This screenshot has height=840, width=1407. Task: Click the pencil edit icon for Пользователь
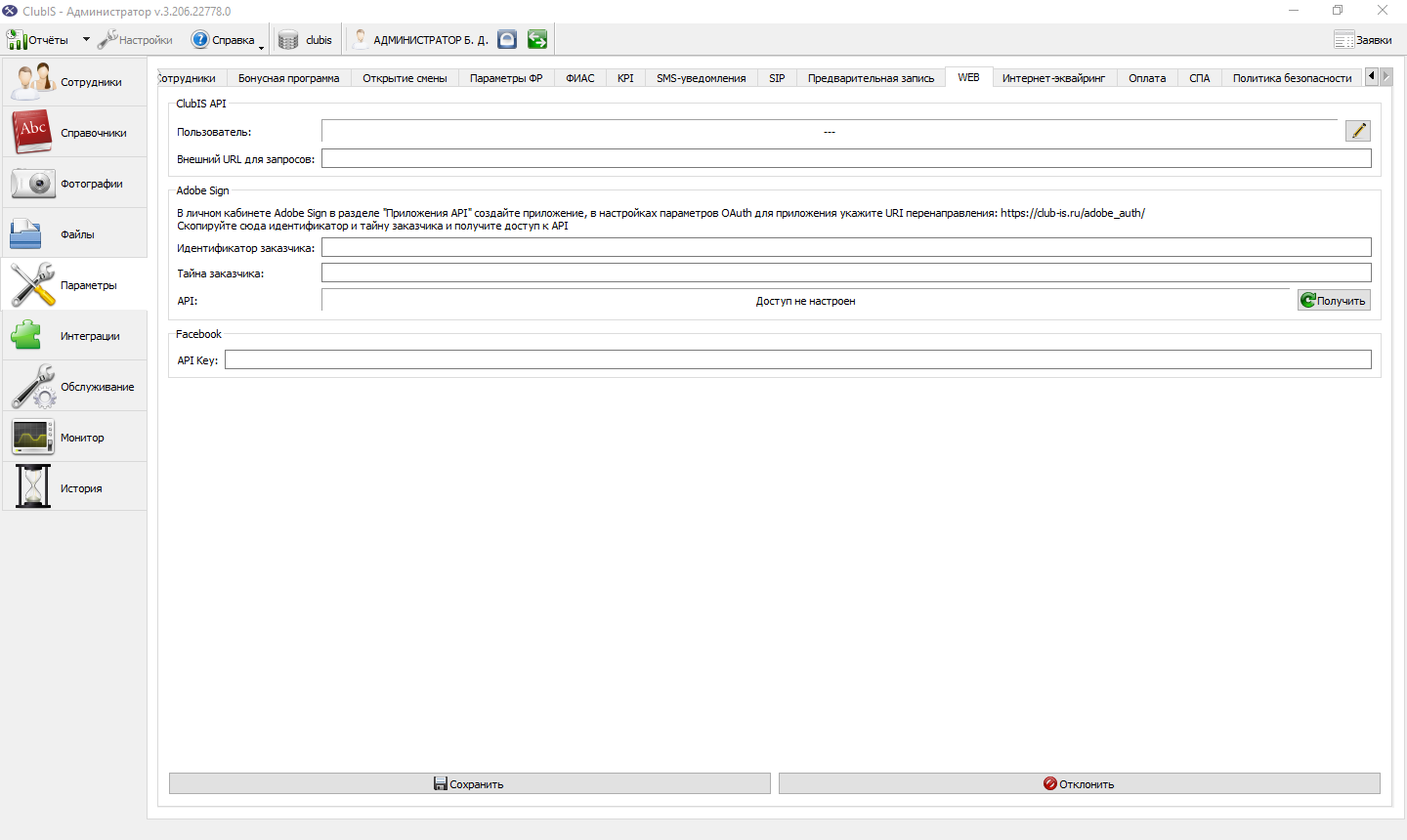(x=1358, y=131)
